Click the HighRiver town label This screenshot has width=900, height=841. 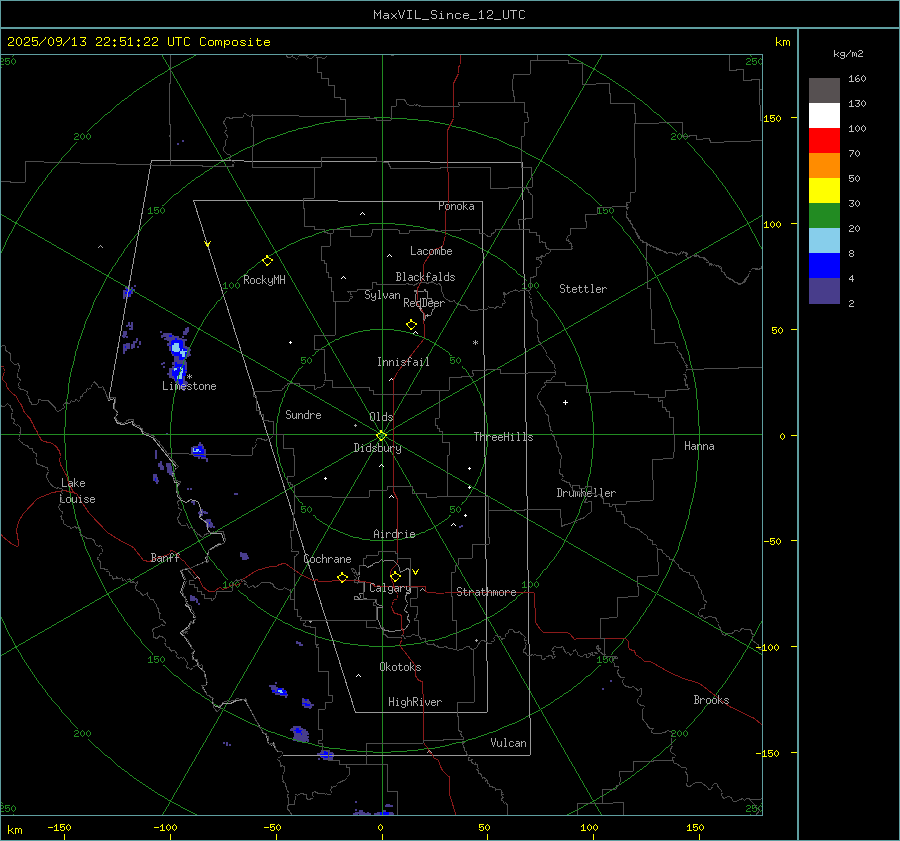(x=415, y=702)
